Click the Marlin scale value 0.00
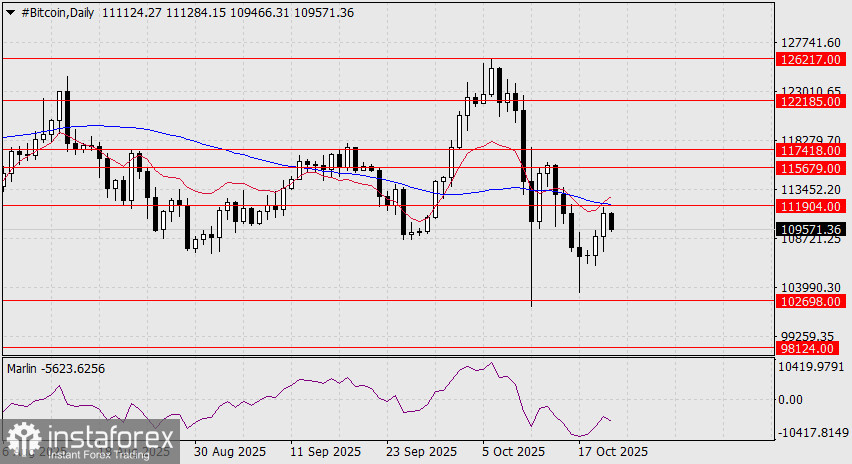The width and height of the screenshot is (852, 464). 790,400
